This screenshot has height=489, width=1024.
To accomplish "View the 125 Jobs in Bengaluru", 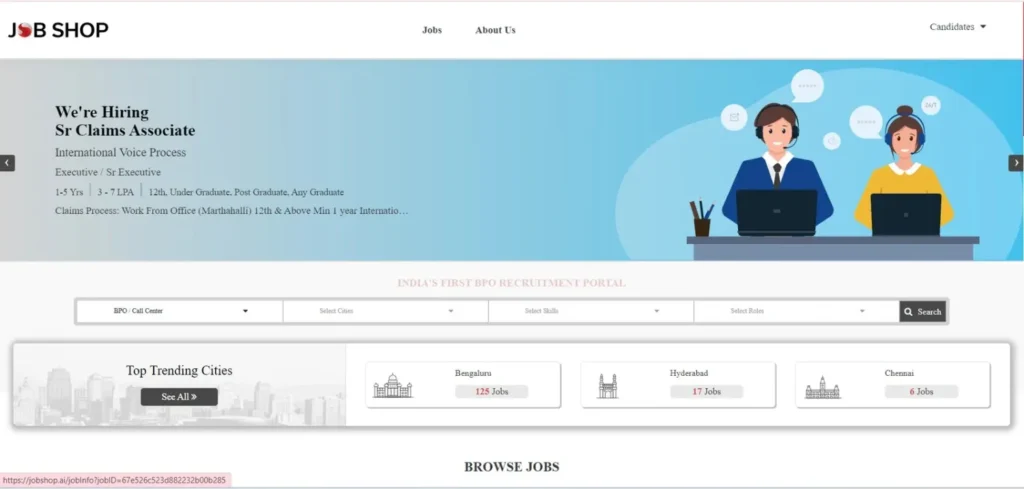I will [x=491, y=392].
